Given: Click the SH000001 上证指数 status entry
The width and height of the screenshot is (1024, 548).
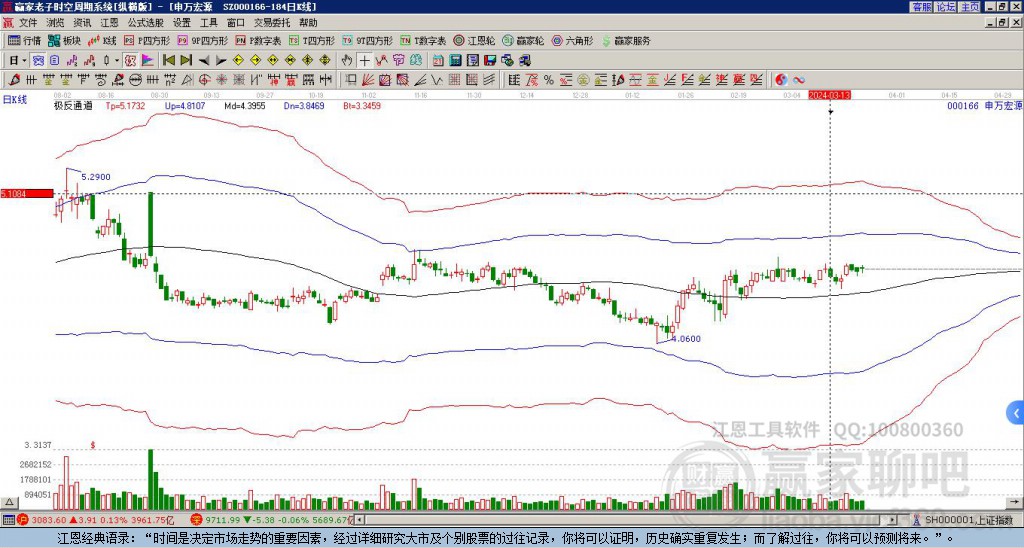Looking at the screenshot, I should [x=968, y=520].
